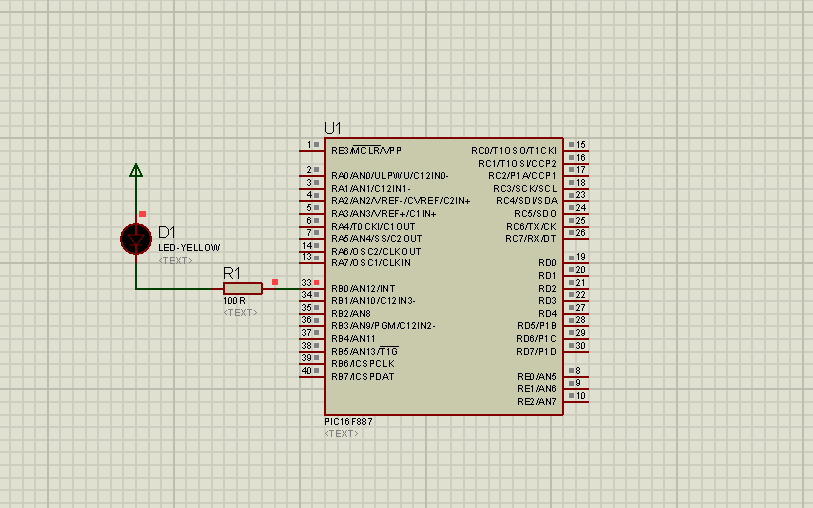Click pin label RB4/AN11
This screenshot has width=813, height=508.
353,338
